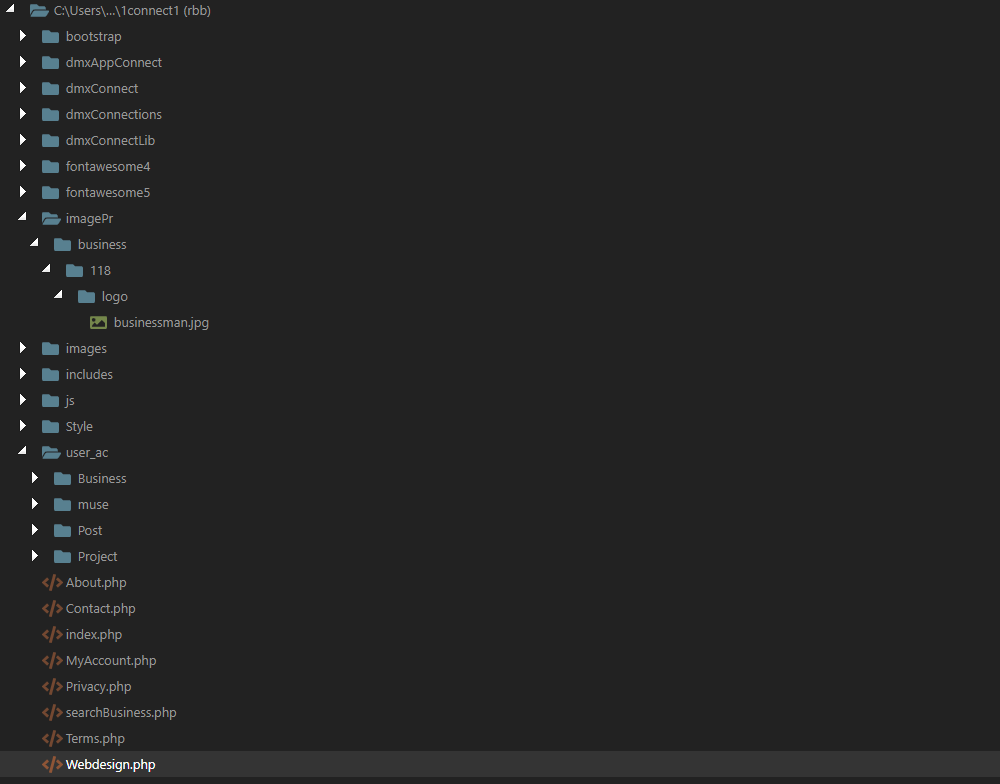Expand the dmxConnectLib folder arrow
Viewport: 1000px width, 784px height.
pos(23,140)
